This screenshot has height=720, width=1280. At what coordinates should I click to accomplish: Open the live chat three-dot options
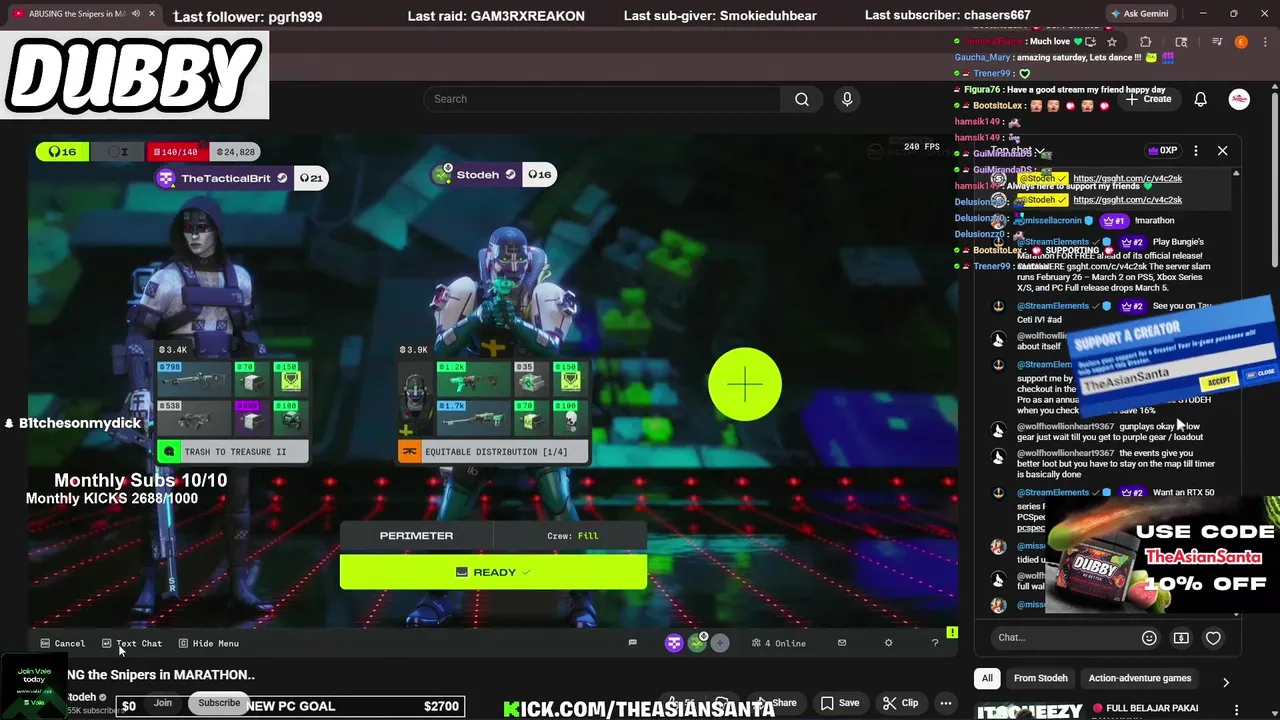tap(1196, 151)
